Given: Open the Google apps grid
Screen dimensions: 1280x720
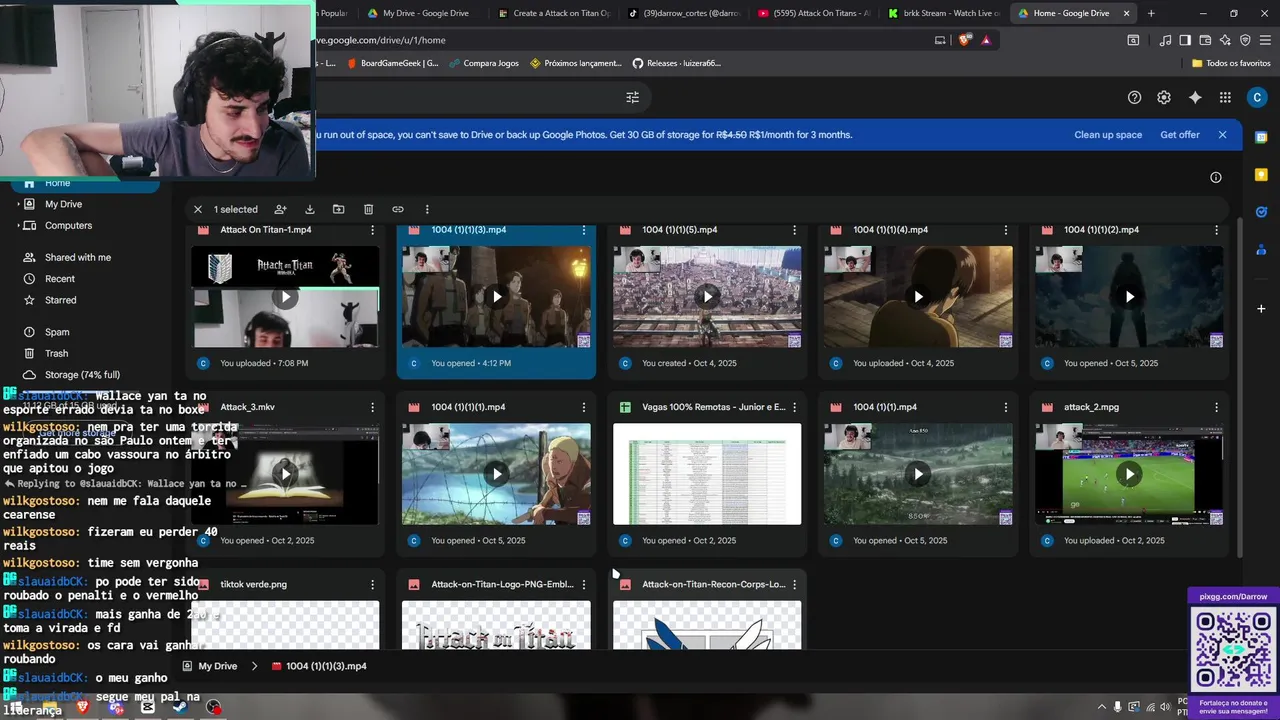Looking at the screenshot, I should (1225, 97).
